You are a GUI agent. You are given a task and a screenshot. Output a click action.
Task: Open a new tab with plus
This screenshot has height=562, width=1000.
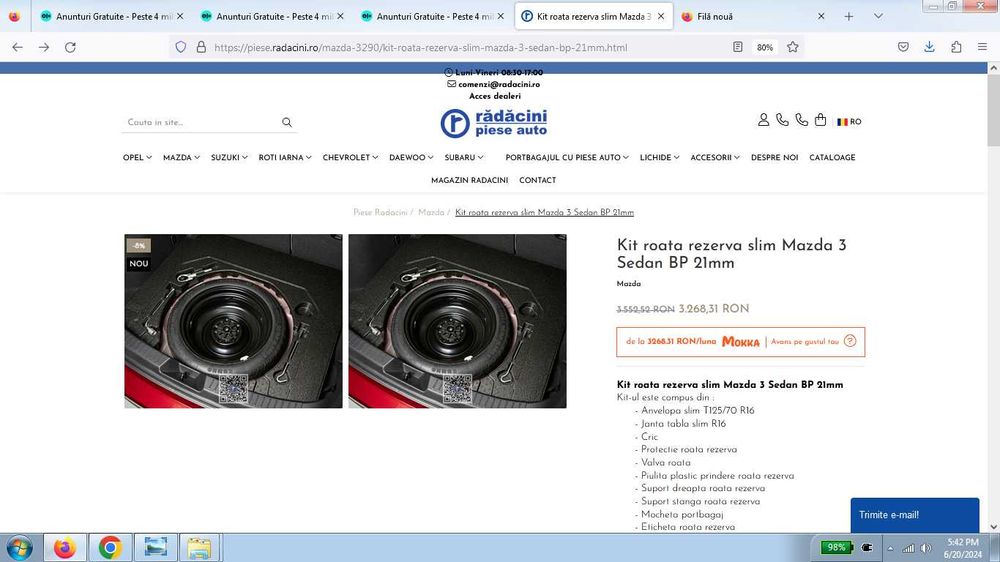pyautogui.click(x=849, y=17)
